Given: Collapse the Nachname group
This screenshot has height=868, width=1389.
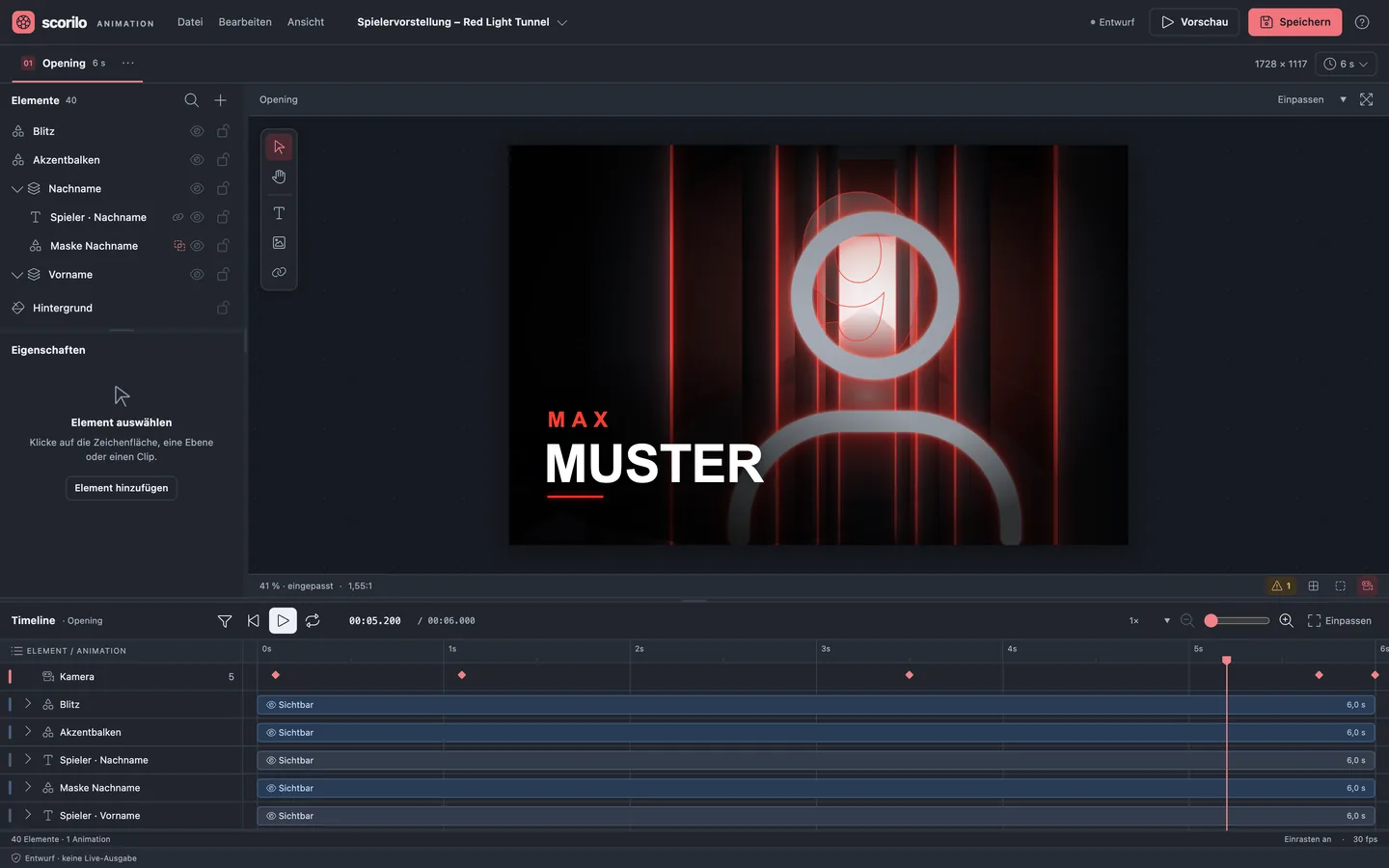Looking at the screenshot, I should tap(16, 189).
